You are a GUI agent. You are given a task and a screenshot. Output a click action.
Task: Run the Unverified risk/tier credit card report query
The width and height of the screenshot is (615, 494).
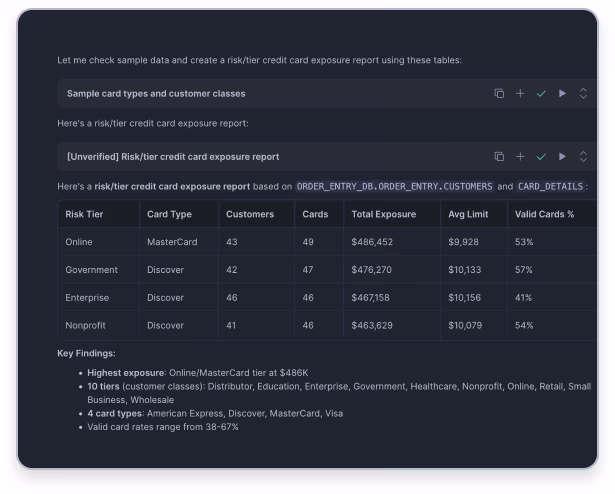[562, 157]
